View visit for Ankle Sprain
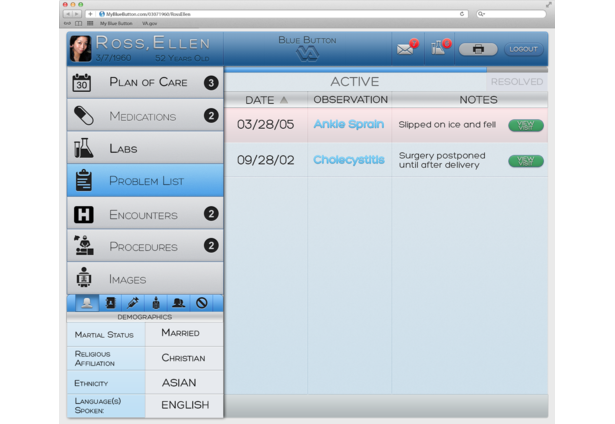This screenshot has height=424, width=615. point(526,126)
